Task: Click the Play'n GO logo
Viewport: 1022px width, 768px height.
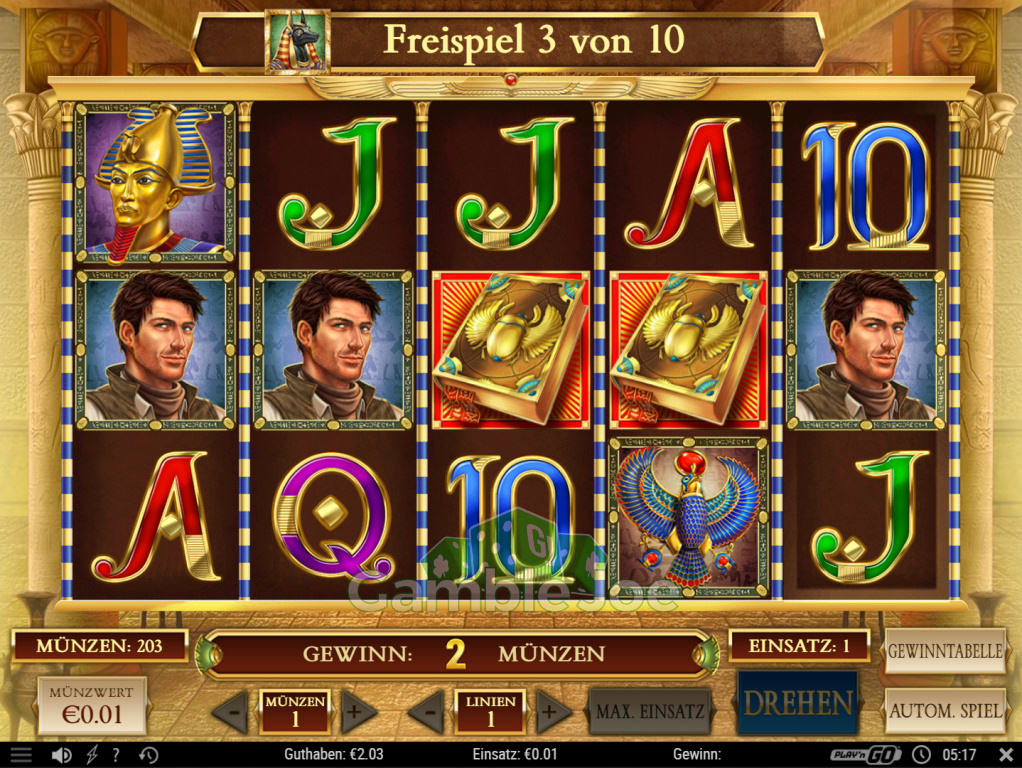Action: pyautogui.click(x=866, y=754)
